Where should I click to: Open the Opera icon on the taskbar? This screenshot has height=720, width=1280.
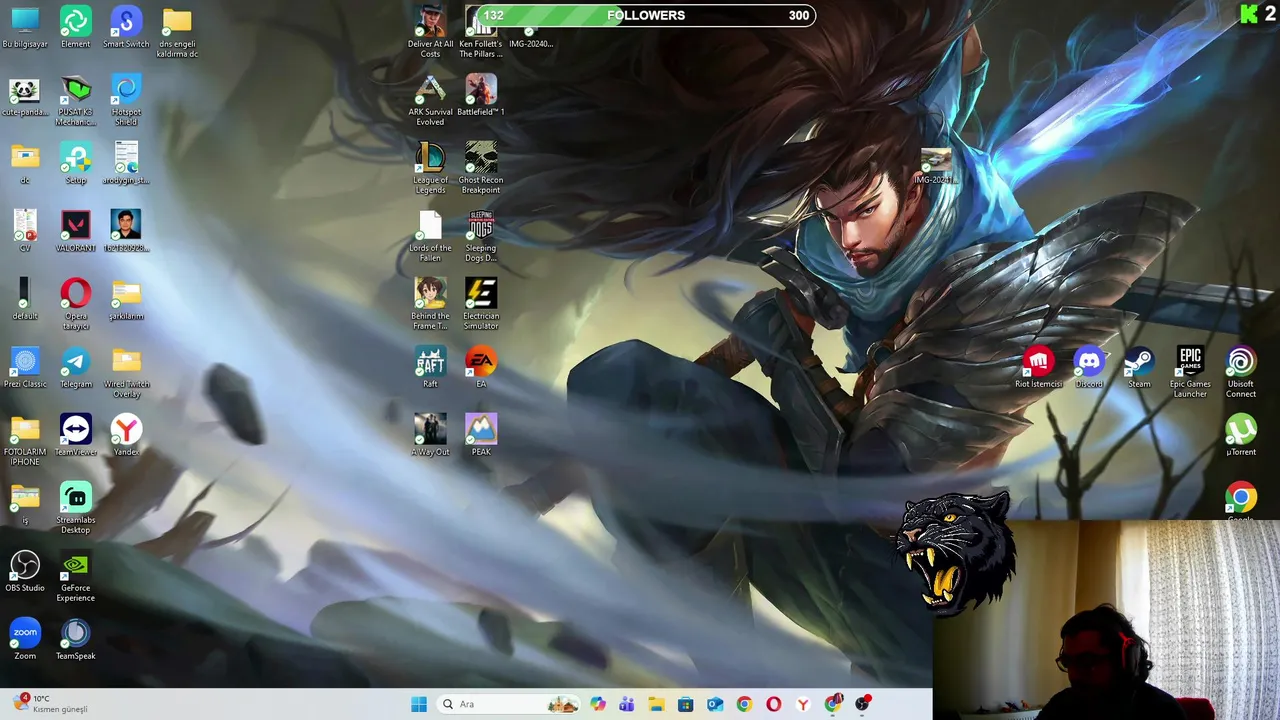click(773, 704)
